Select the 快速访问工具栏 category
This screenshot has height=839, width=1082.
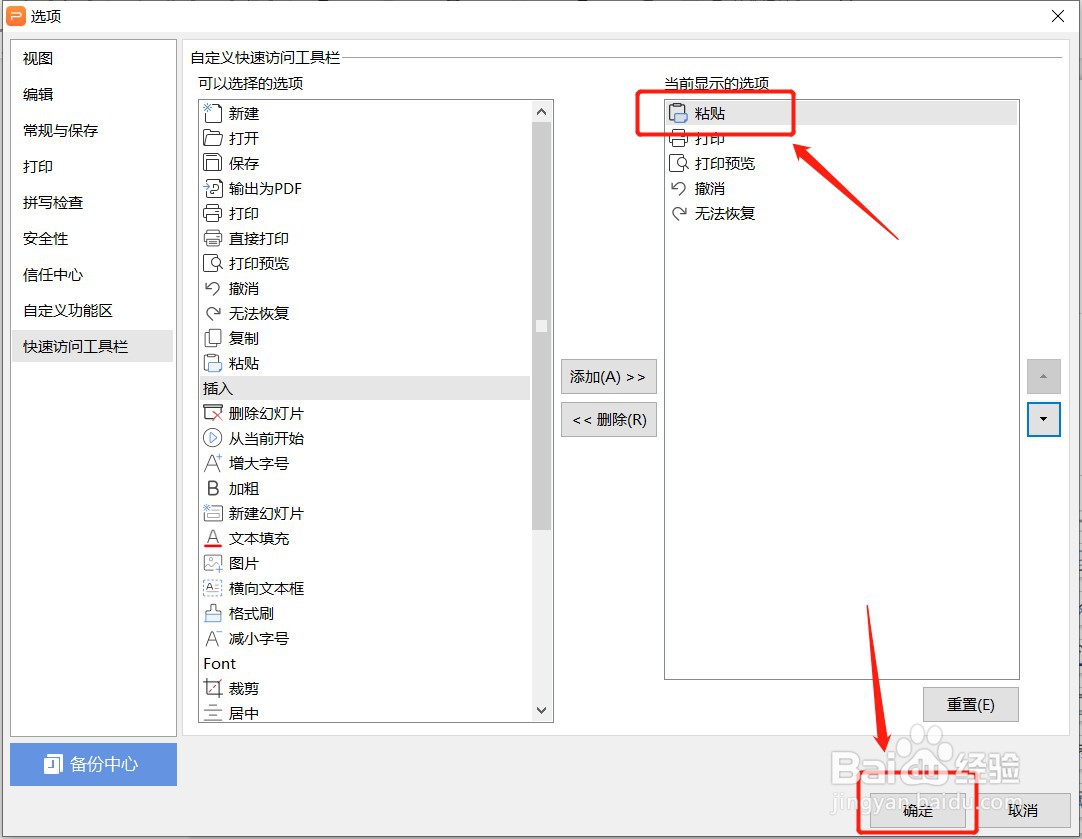coord(92,346)
